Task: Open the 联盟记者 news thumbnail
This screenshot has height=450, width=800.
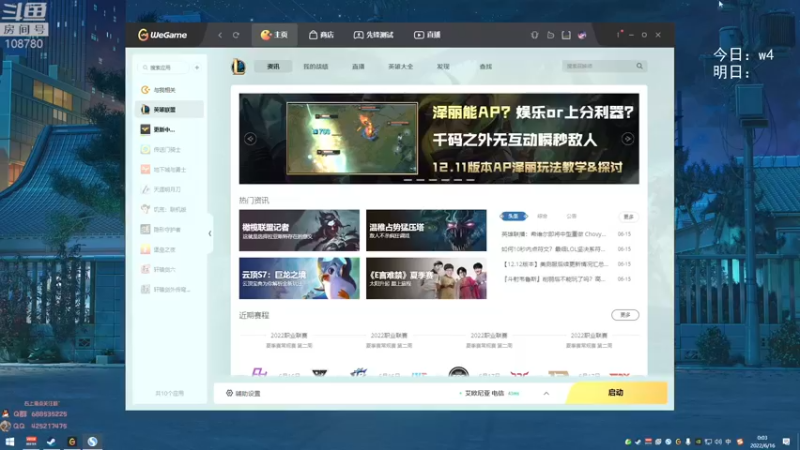Action: click(x=299, y=230)
